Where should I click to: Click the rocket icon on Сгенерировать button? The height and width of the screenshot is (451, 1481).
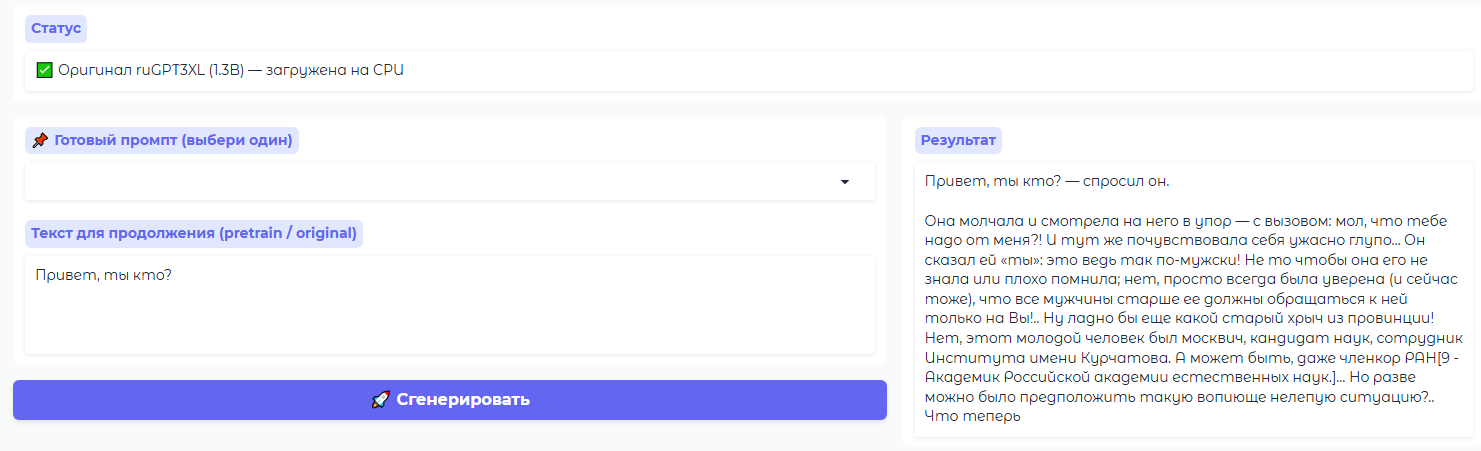click(380, 400)
